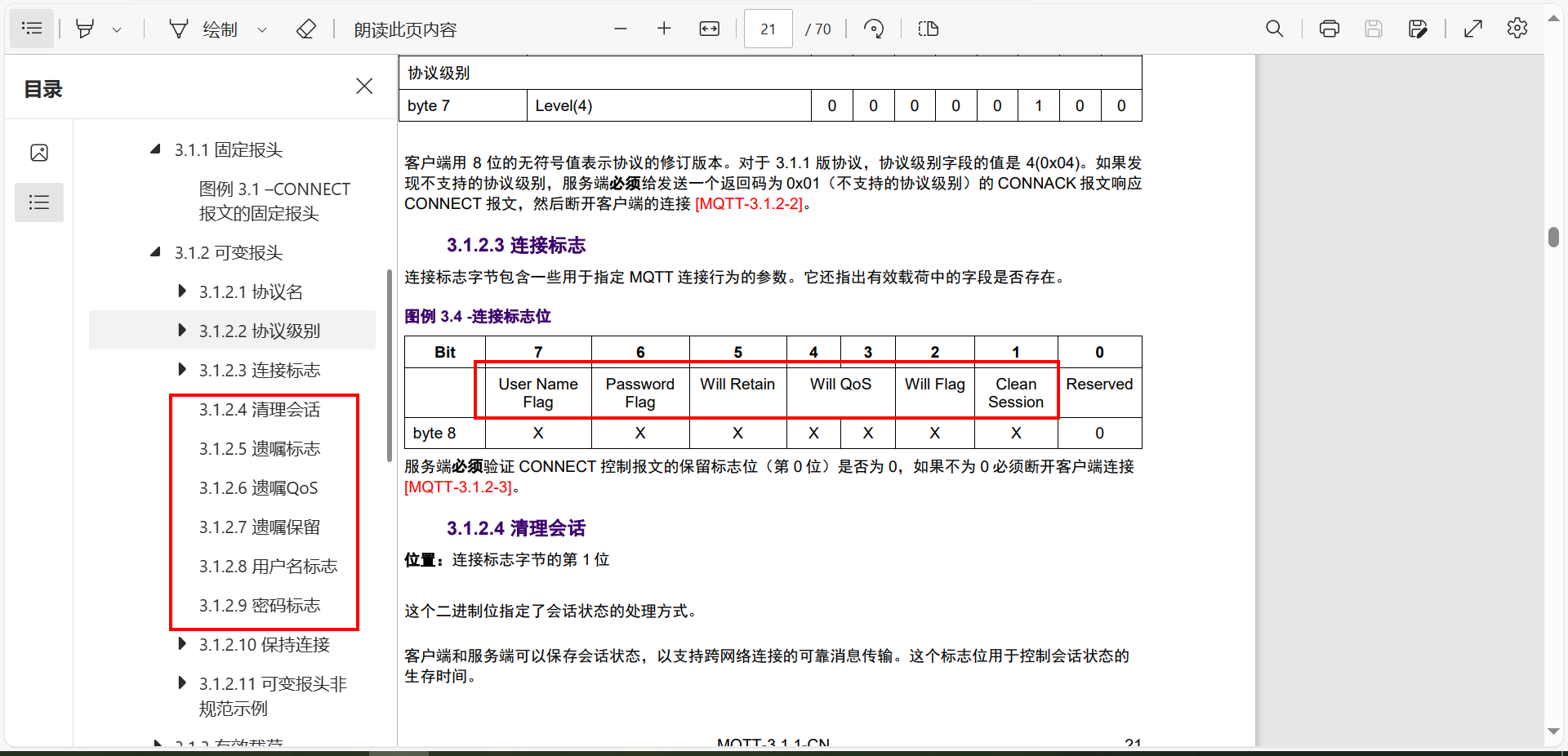Click the byte 8 row label
The image size is (1568, 756).
point(434,434)
